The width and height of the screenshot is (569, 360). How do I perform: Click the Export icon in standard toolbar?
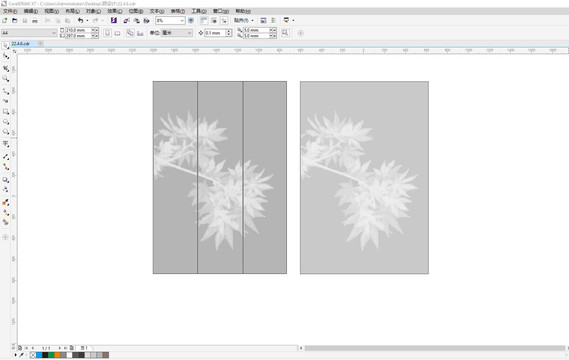point(136,21)
